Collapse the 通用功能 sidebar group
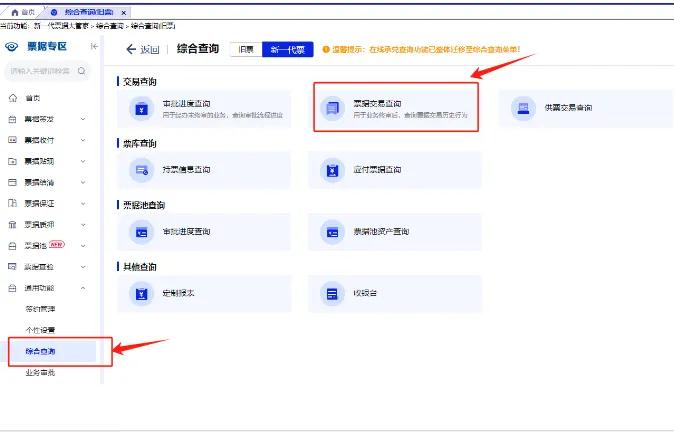The image size is (674, 432). tap(82, 288)
